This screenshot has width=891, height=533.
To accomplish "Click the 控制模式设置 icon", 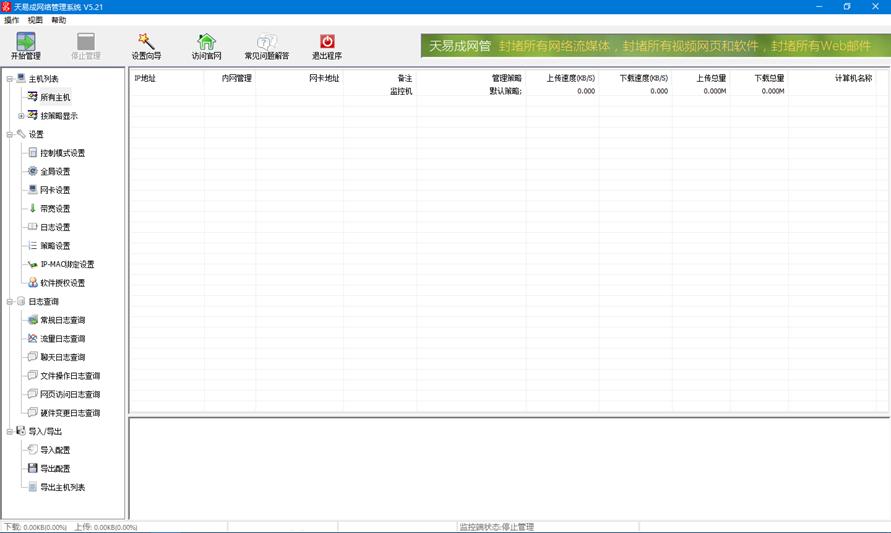I will tap(32, 152).
